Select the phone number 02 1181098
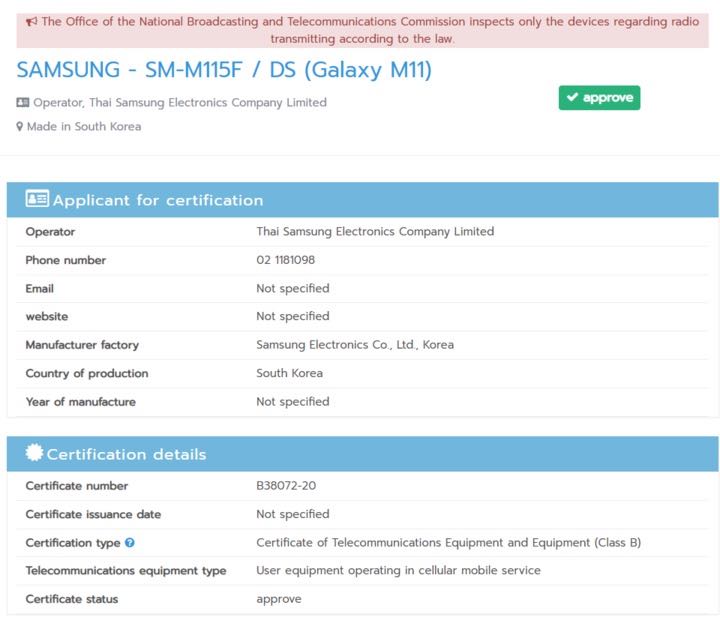This screenshot has height=629, width=720. [286, 260]
